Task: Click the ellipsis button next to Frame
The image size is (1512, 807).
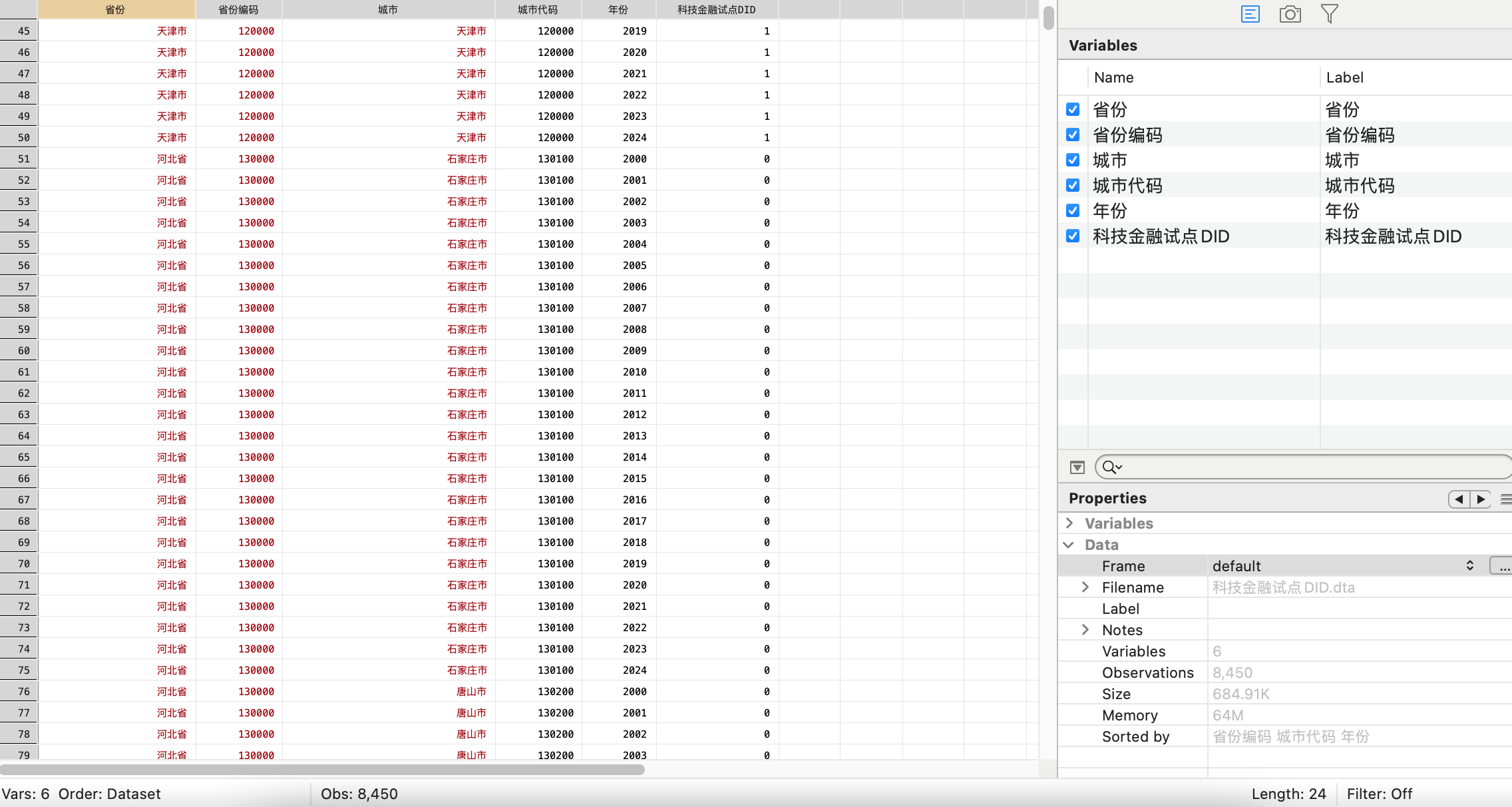Action: pyautogui.click(x=1503, y=566)
